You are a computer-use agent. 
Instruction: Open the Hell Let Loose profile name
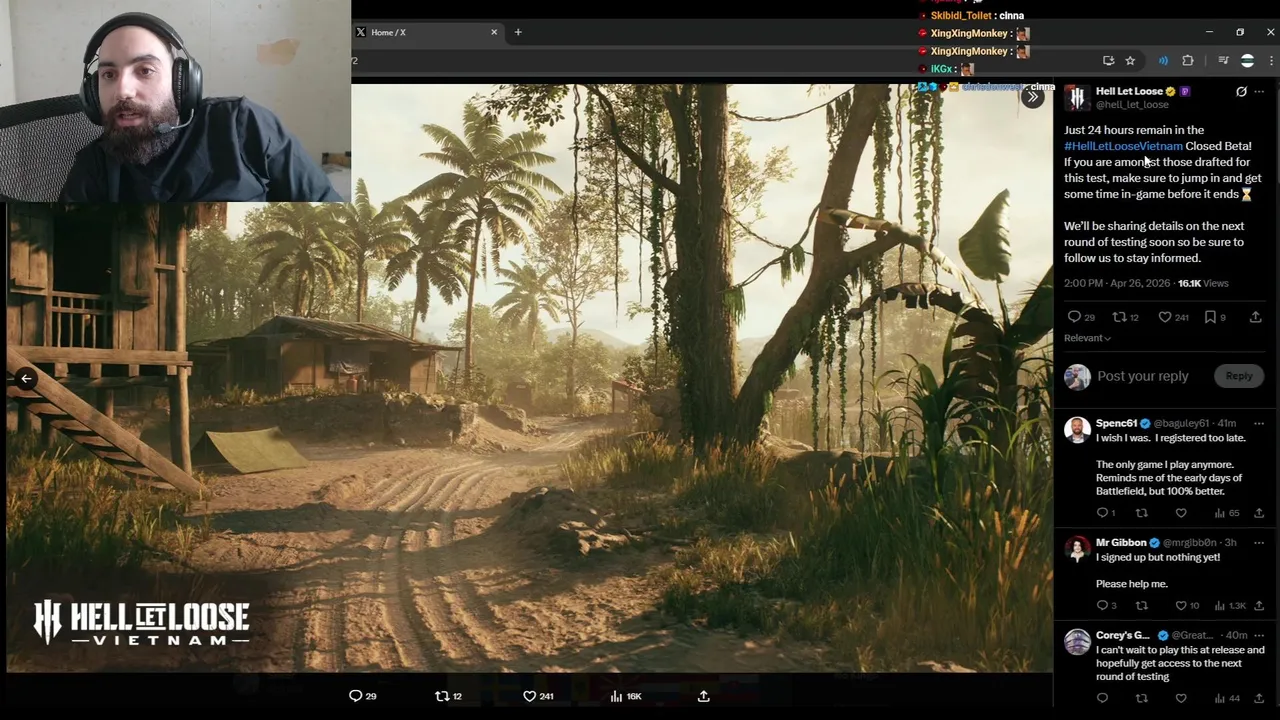[1129, 91]
